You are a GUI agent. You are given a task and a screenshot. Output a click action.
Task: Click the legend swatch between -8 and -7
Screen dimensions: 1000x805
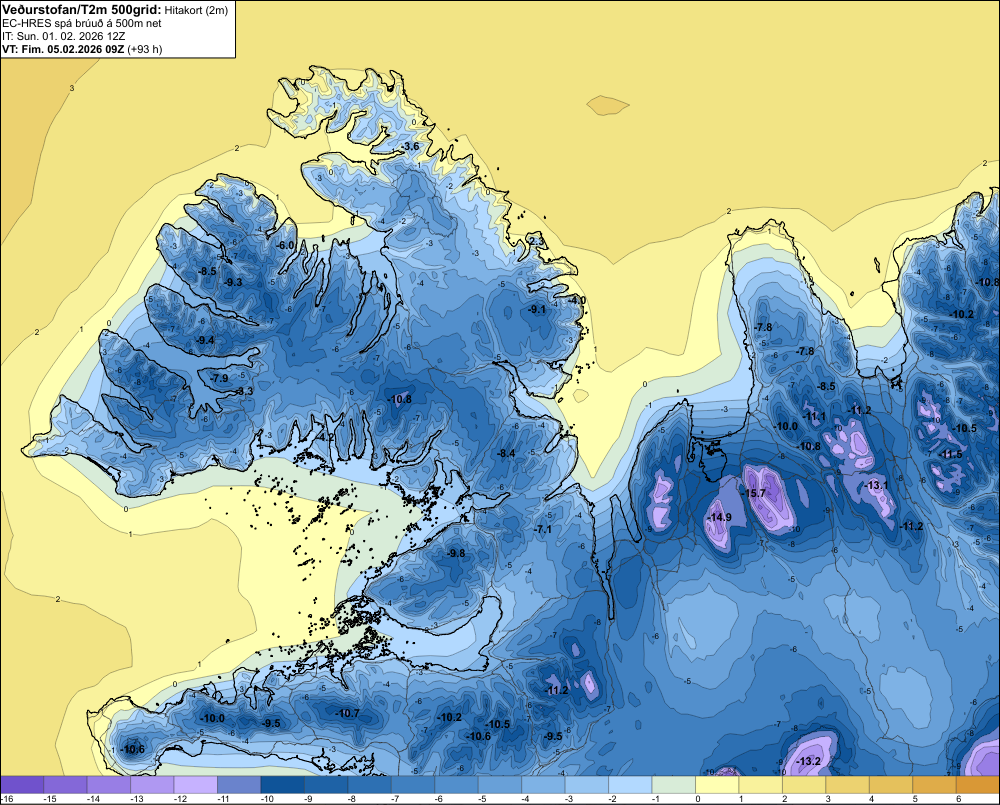(370, 785)
